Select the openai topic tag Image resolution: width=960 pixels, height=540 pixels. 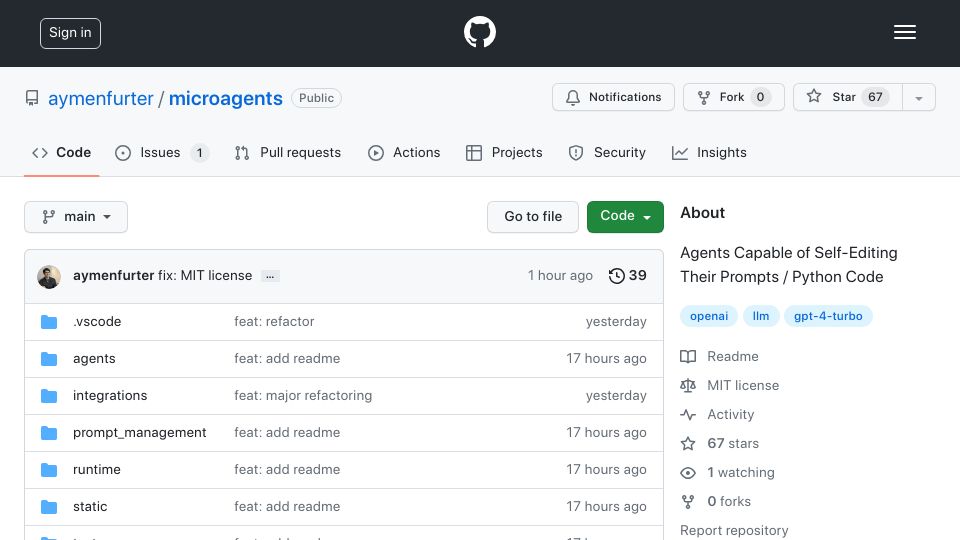point(709,316)
